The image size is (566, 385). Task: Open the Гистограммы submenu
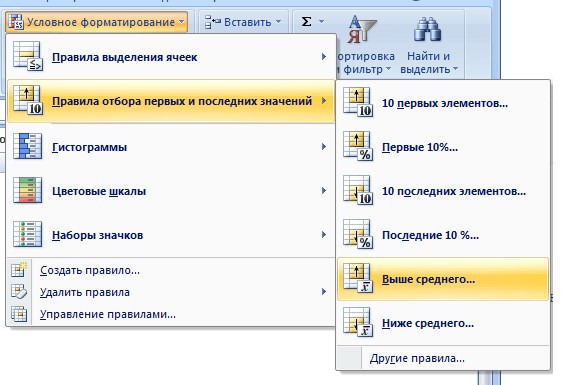(170, 147)
